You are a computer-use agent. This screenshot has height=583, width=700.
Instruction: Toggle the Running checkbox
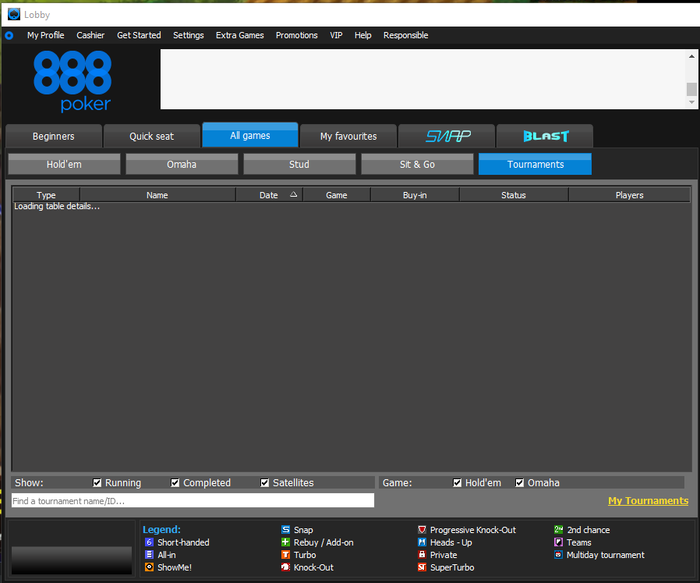click(x=97, y=483)
